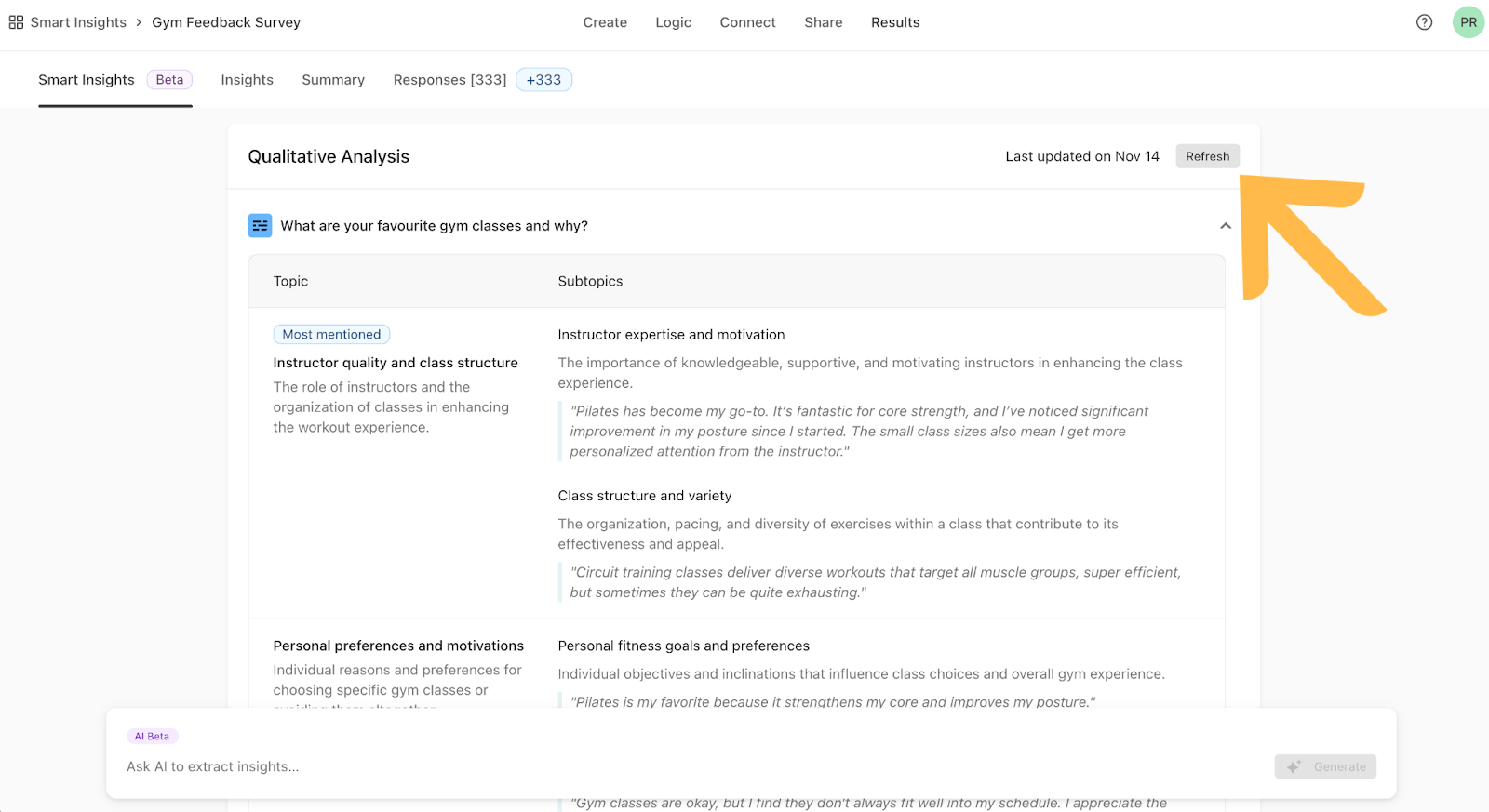Click the Most mentioned tag
1489x812 pixels.
point(331,334)
